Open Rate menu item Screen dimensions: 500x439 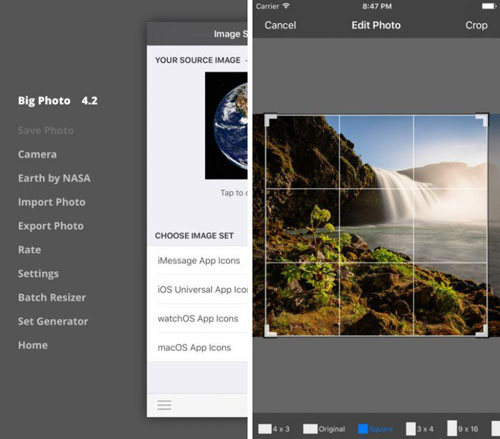point(30,250)
